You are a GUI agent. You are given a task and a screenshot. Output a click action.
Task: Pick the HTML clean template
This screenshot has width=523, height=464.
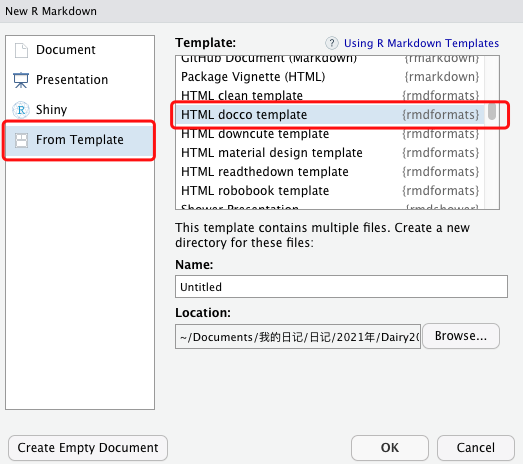point(330,96)
